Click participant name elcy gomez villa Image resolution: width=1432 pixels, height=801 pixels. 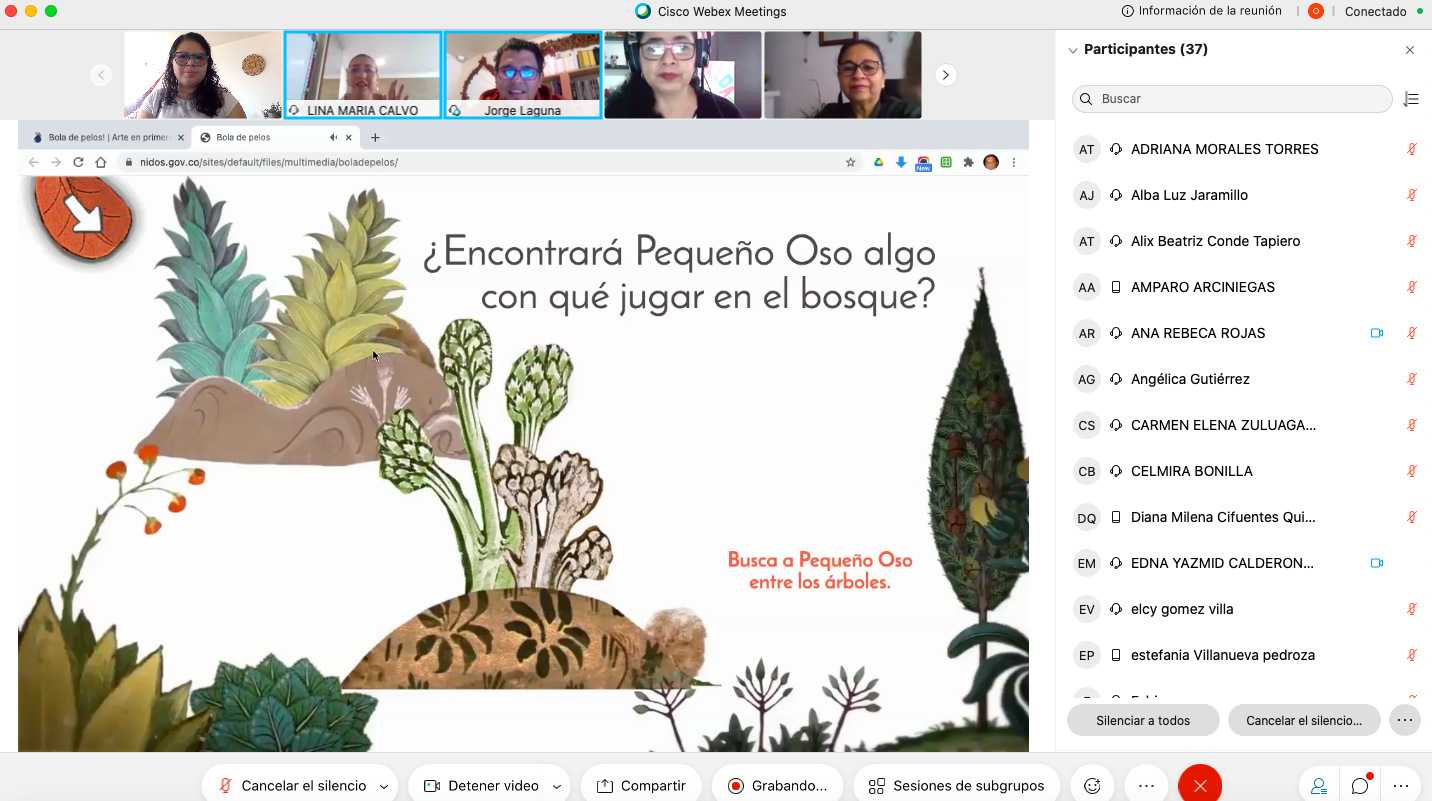pyautogui.click(x=1182, y=609)
